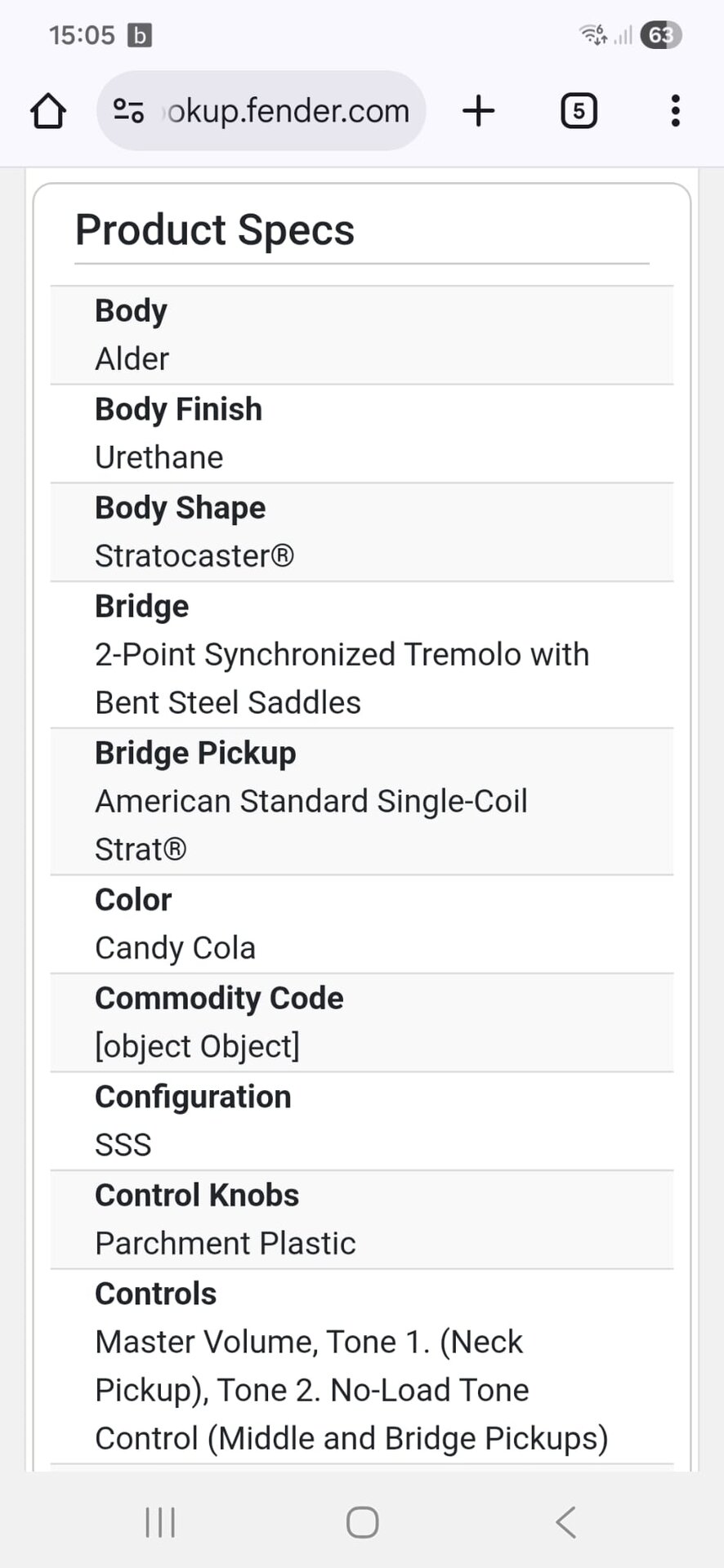
Task: Tap the Android recent apps button
Action: pyautogui.click(x=160, y=1522)
